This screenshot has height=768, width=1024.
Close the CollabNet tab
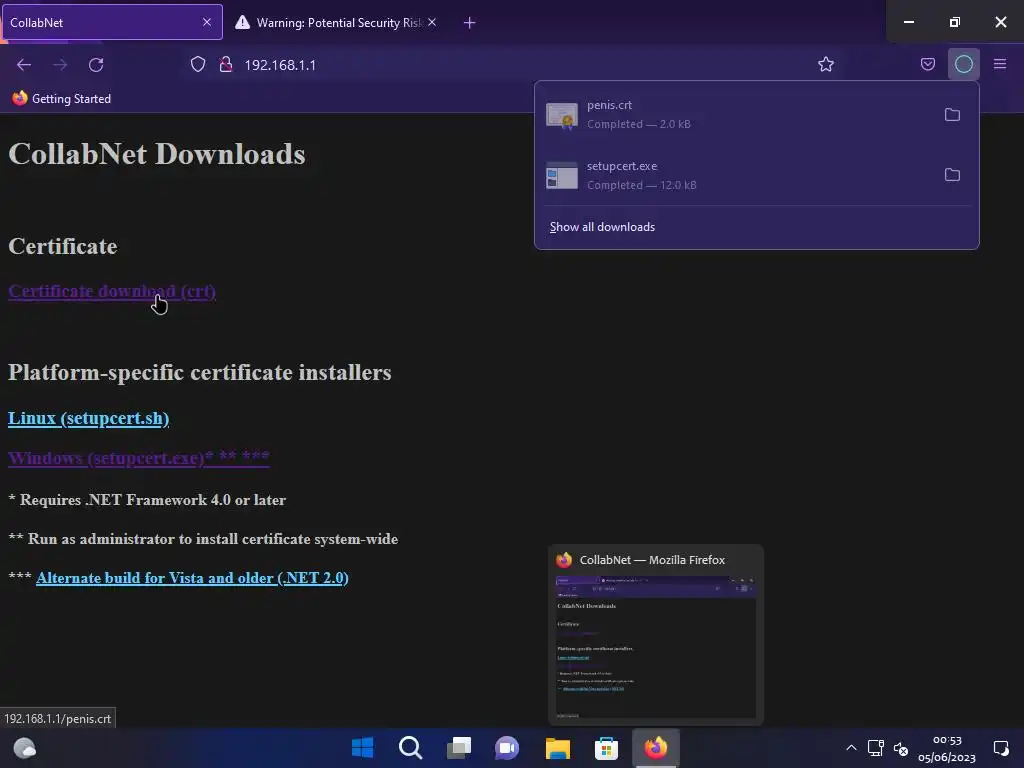pyautogui.click(x=207, y=22)
